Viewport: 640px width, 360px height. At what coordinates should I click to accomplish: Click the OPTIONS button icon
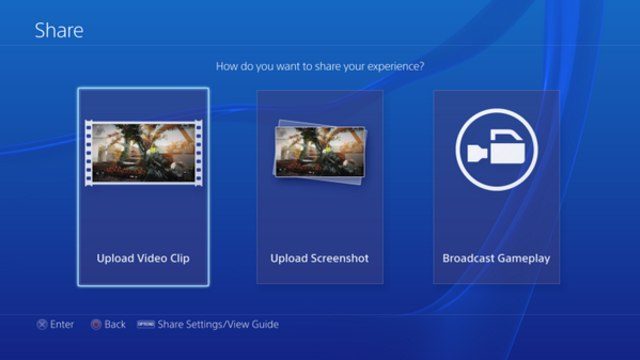[x=146, y=324]
